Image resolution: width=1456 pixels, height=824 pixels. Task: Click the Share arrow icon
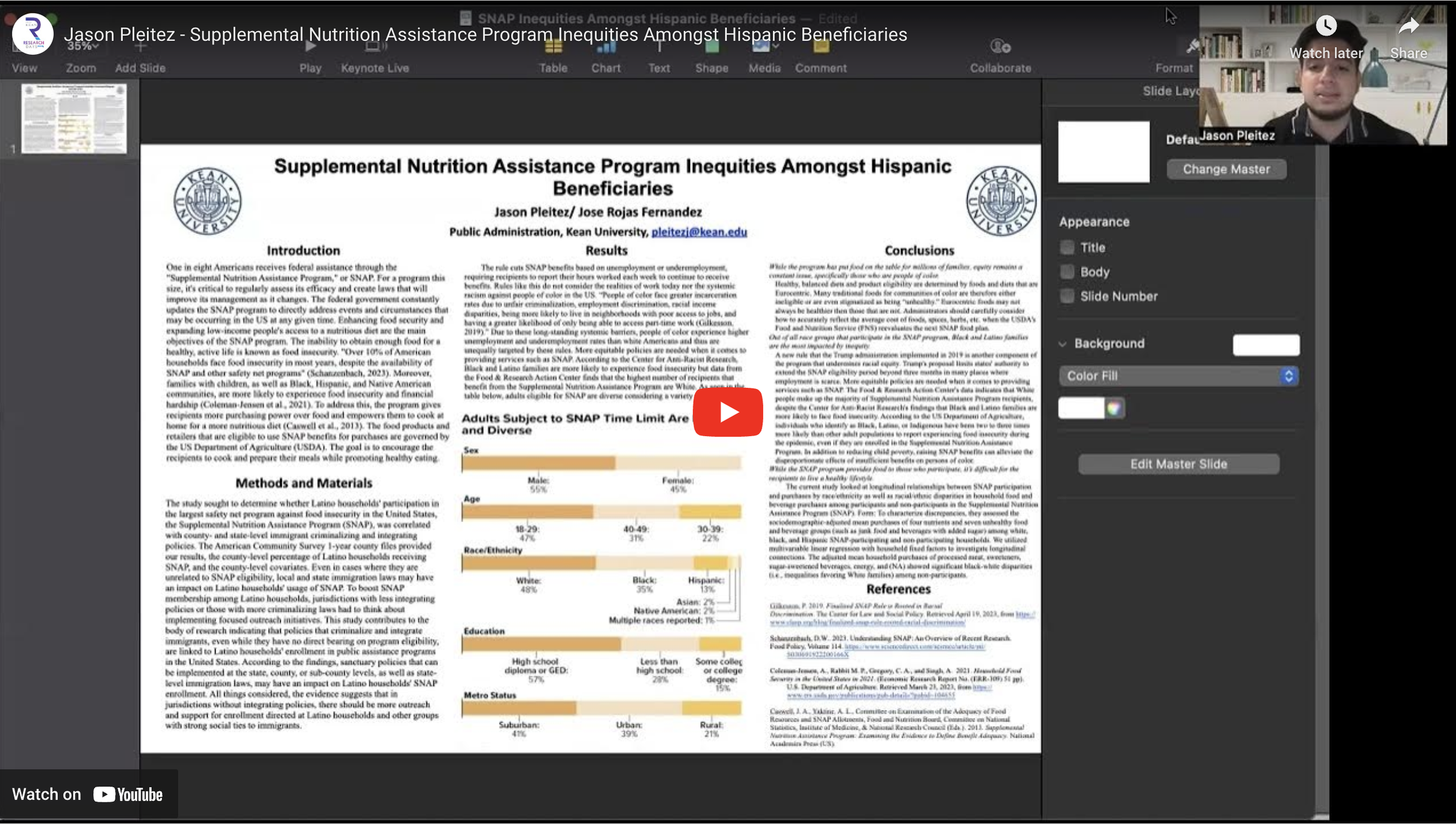(x=1408, y=26)
